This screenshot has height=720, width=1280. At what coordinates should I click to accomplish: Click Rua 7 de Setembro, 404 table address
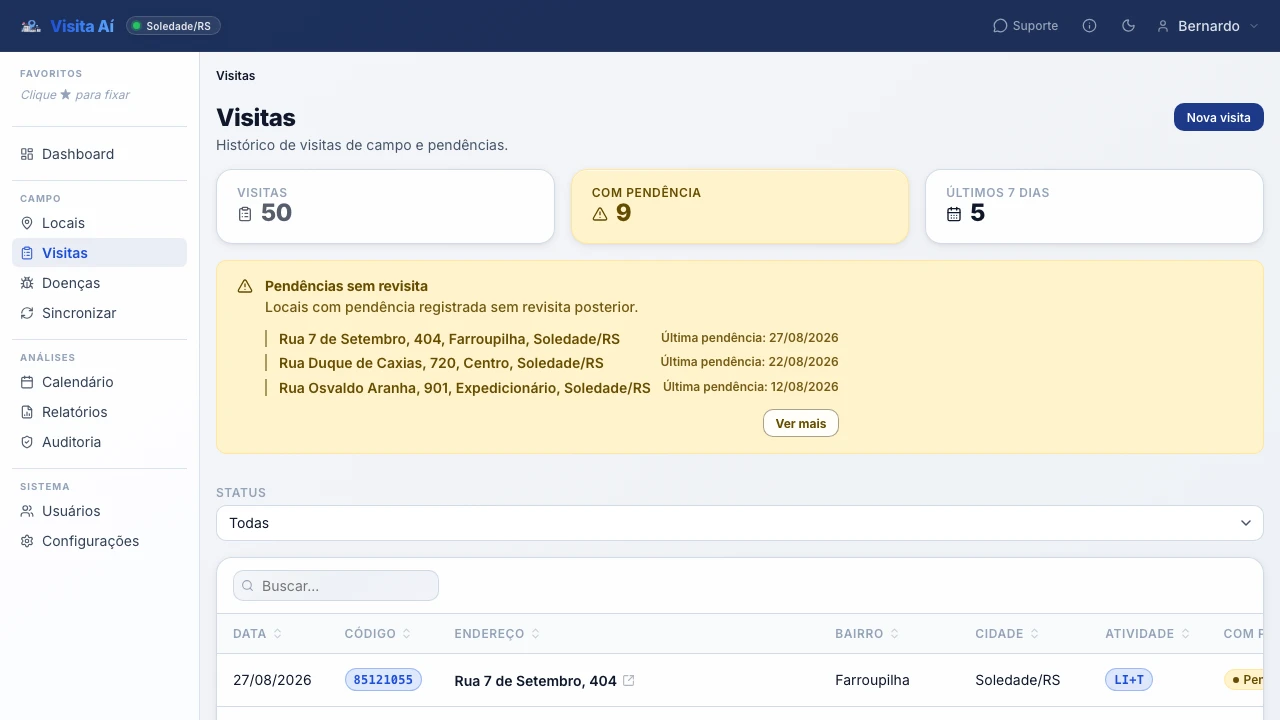[x=535, y=681]
